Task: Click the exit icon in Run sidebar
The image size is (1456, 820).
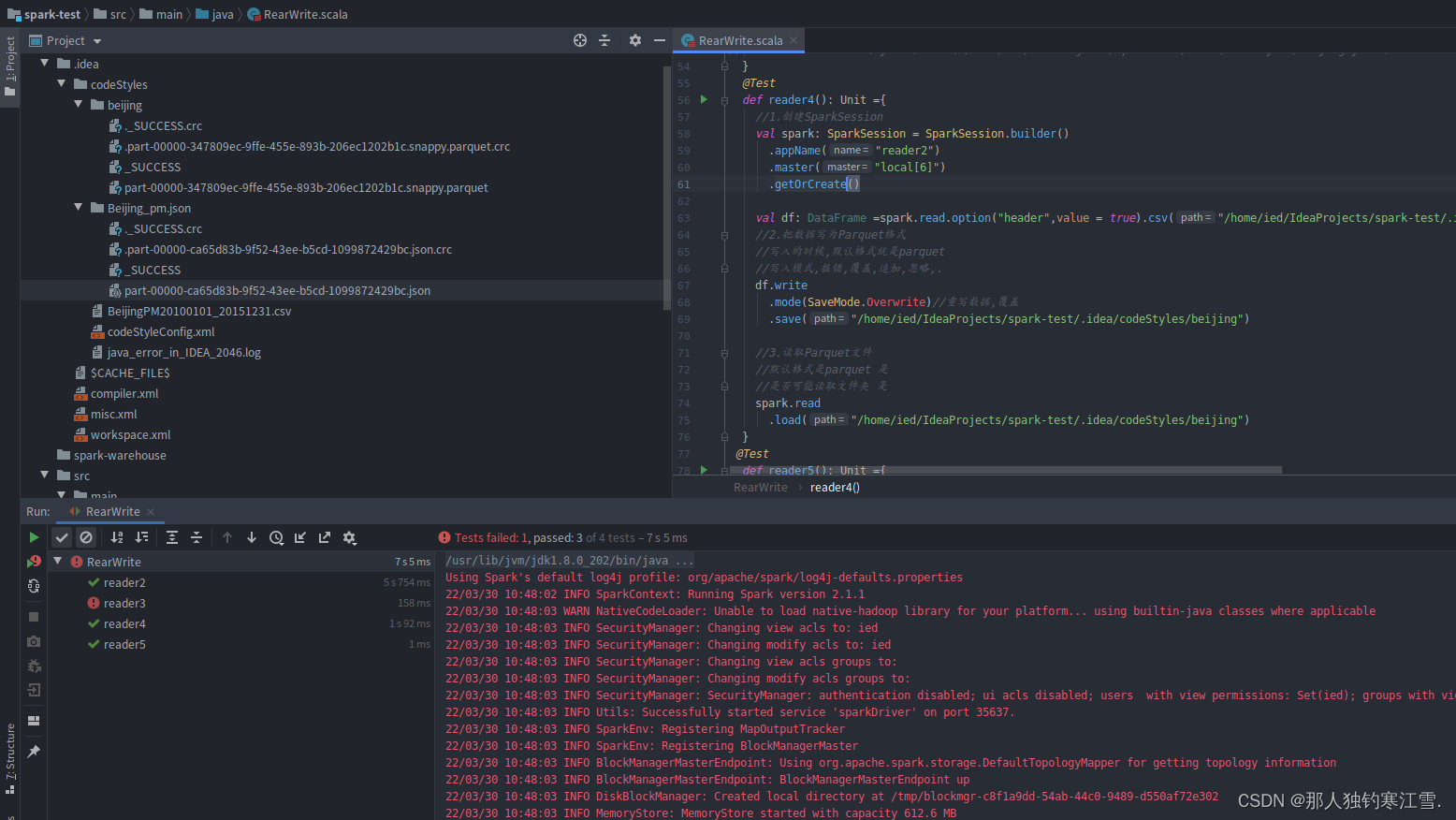Action: pyautogui.click(x=34, y=690)
